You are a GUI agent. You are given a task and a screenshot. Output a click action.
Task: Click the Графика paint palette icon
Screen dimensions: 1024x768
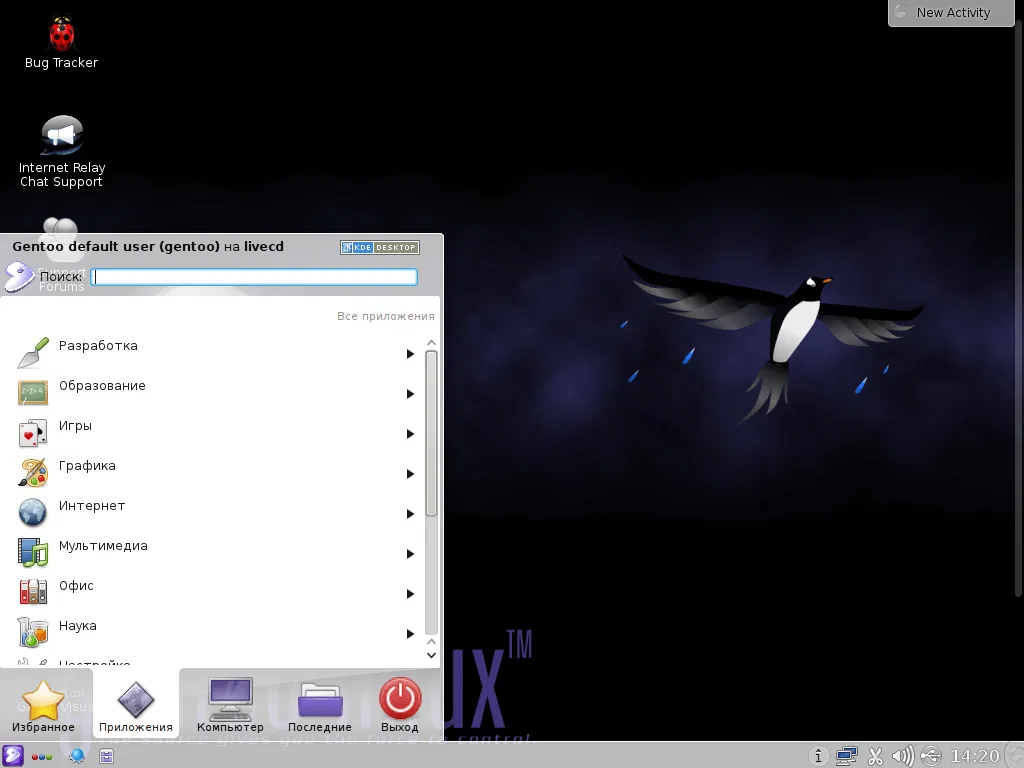(x=33, y=473)
